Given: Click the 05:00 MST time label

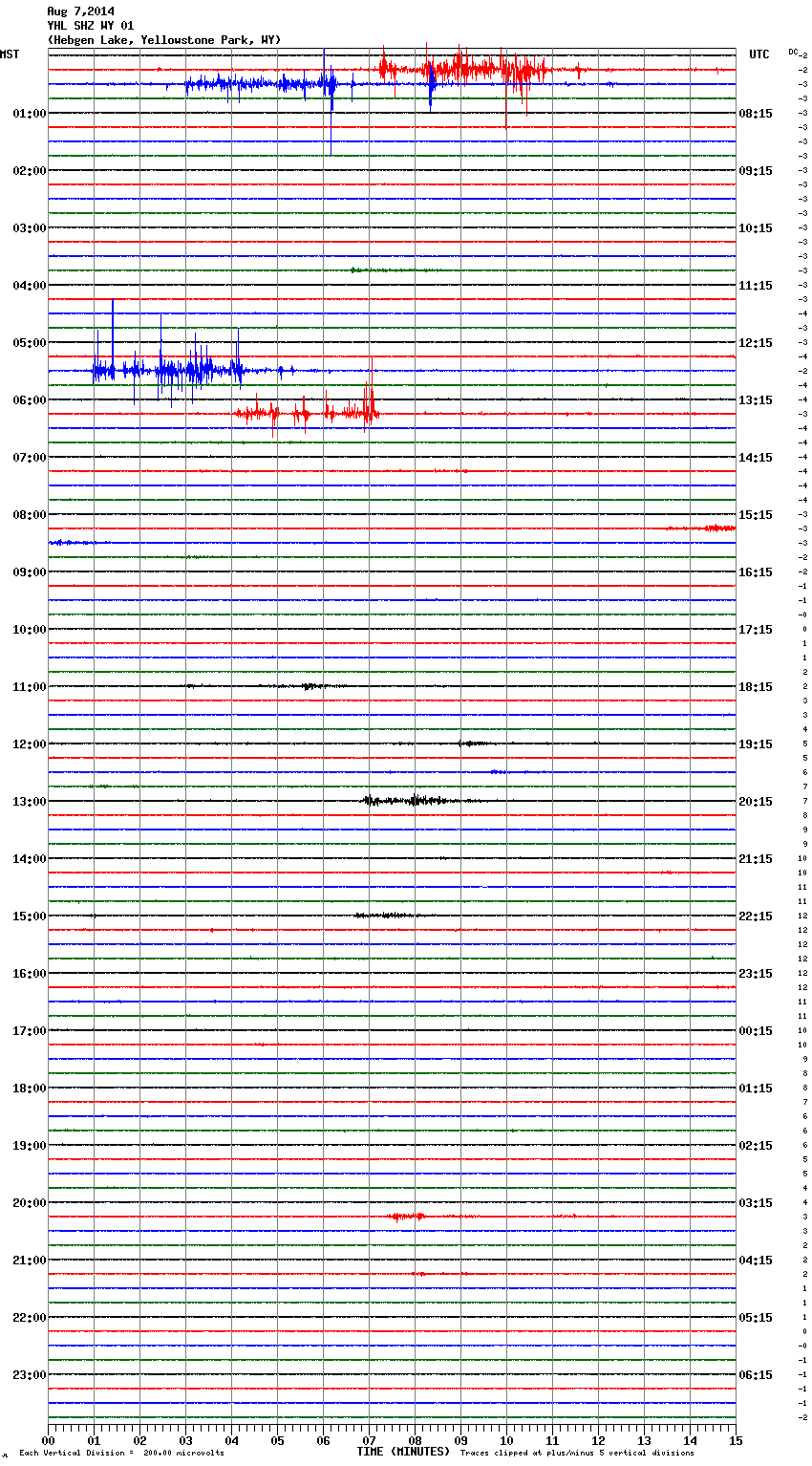Looking at the screenshot, I should (x=29, y=343).
